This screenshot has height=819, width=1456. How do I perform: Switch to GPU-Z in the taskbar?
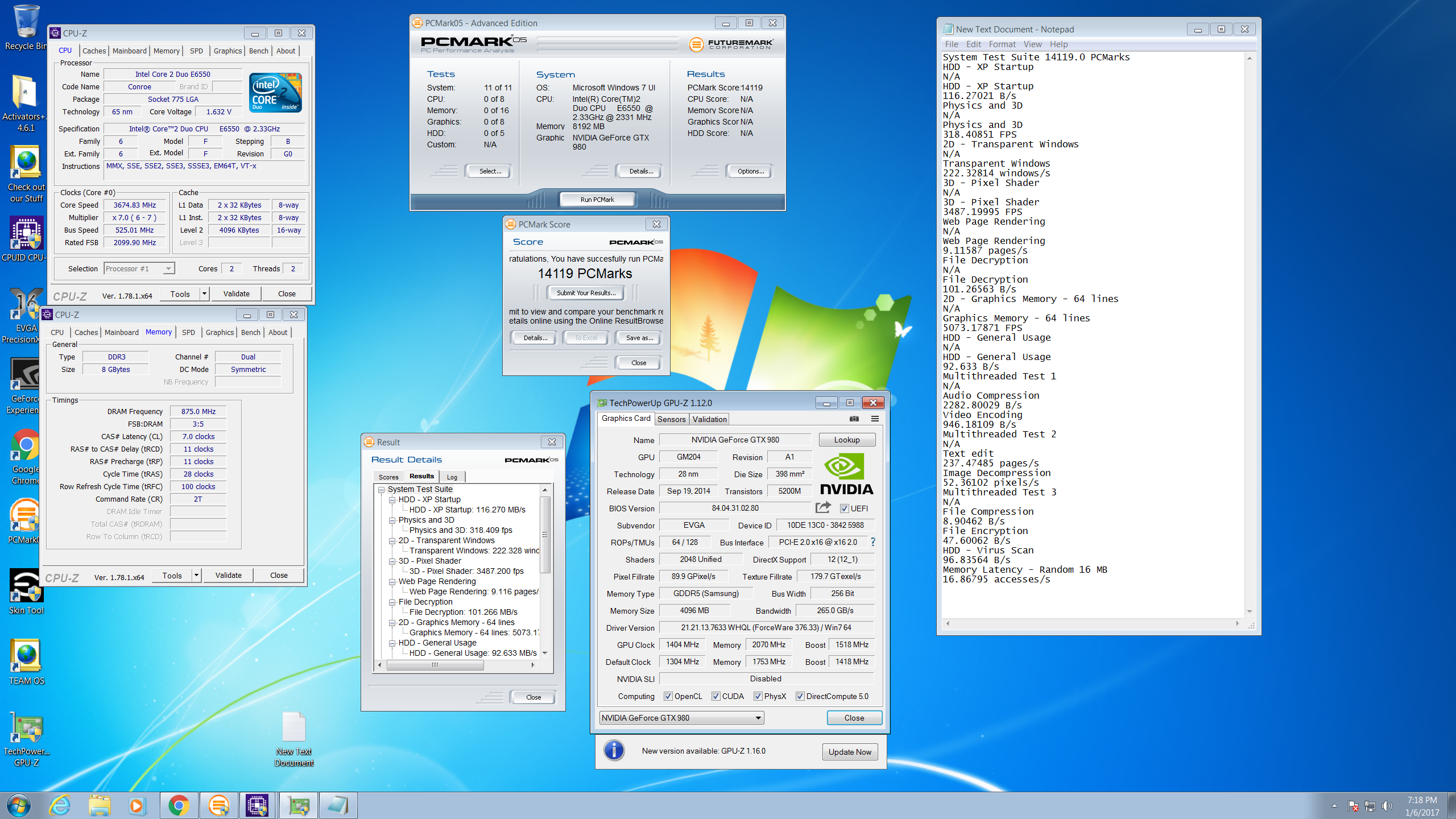(x=299, y=805)
